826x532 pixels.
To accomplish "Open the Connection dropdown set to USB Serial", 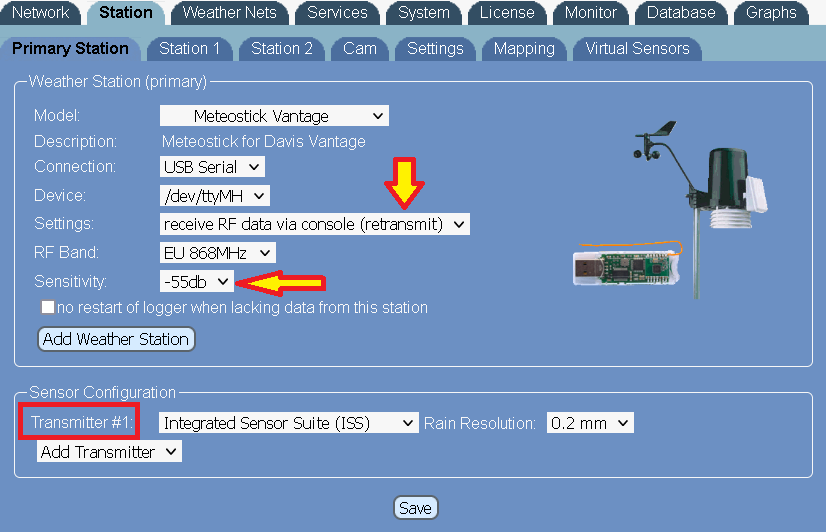I will tap(212, 167).
